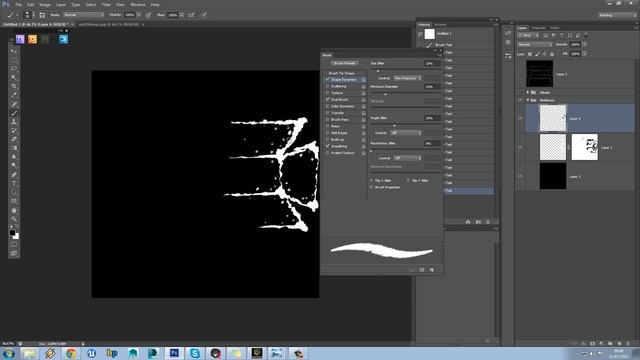Screen dimensions: 640x360
Task: Create new brush in Brush panel
Action: click(432, 270)
